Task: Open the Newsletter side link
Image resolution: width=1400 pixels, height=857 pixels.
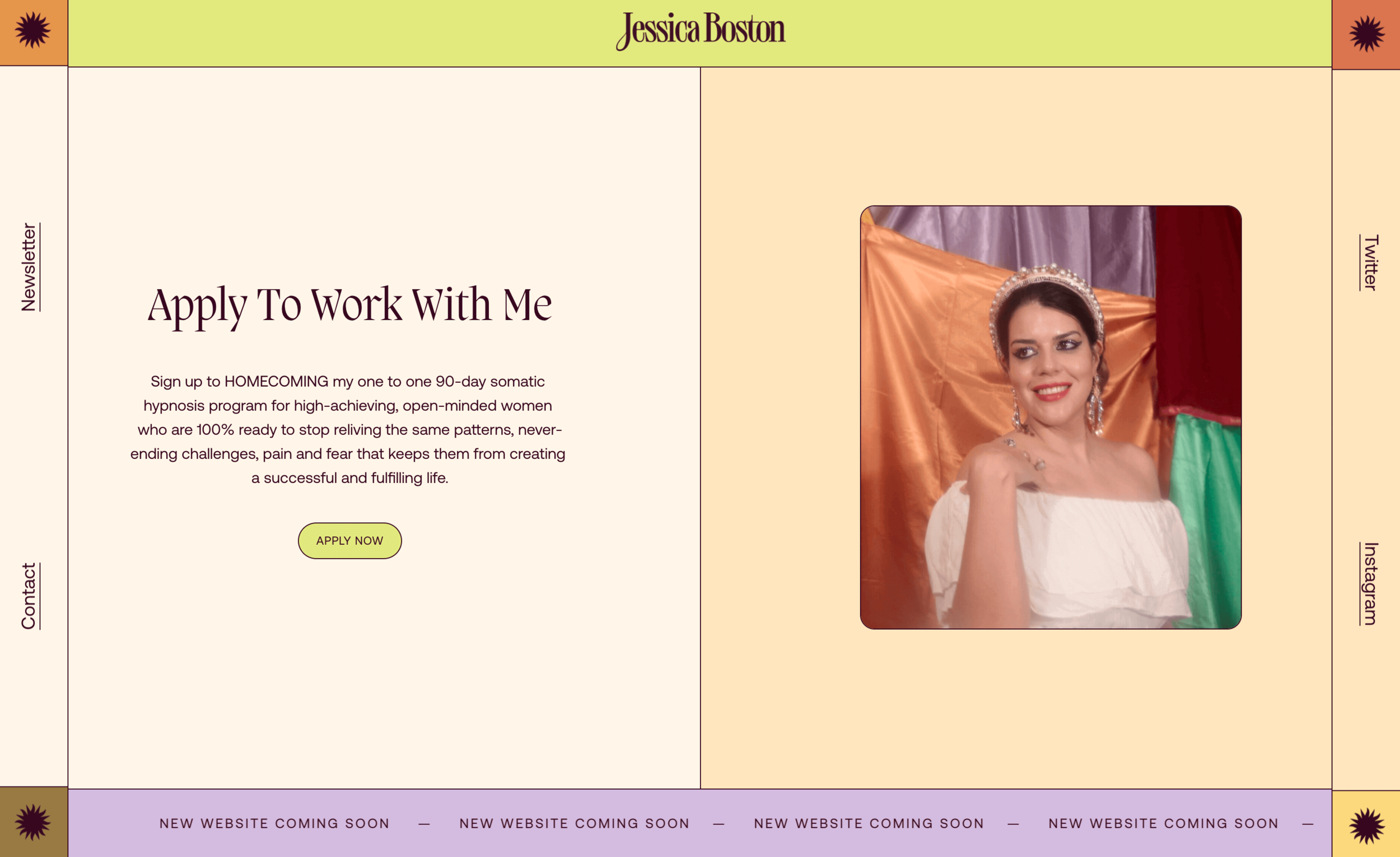Action: (30, 267)
